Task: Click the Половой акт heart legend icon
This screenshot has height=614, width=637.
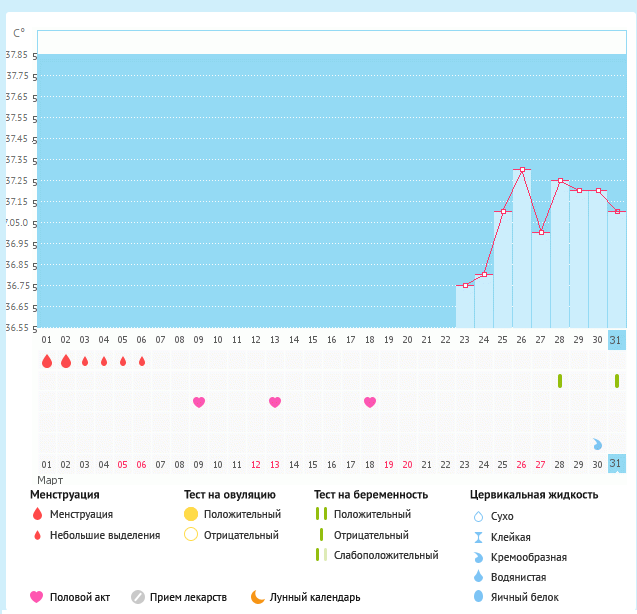Action: (x=37, y=597)
